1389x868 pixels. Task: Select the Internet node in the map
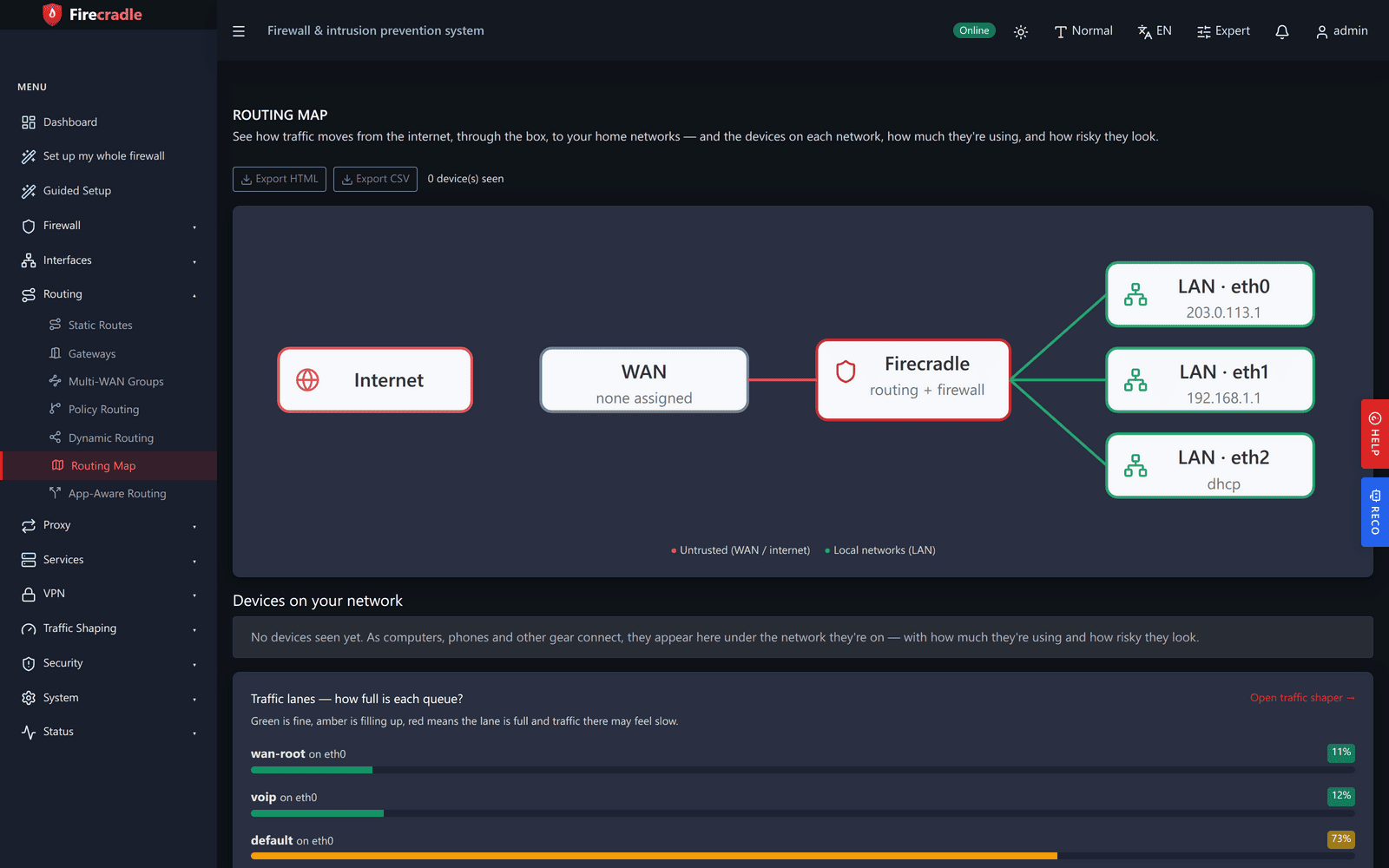[375, 380]
